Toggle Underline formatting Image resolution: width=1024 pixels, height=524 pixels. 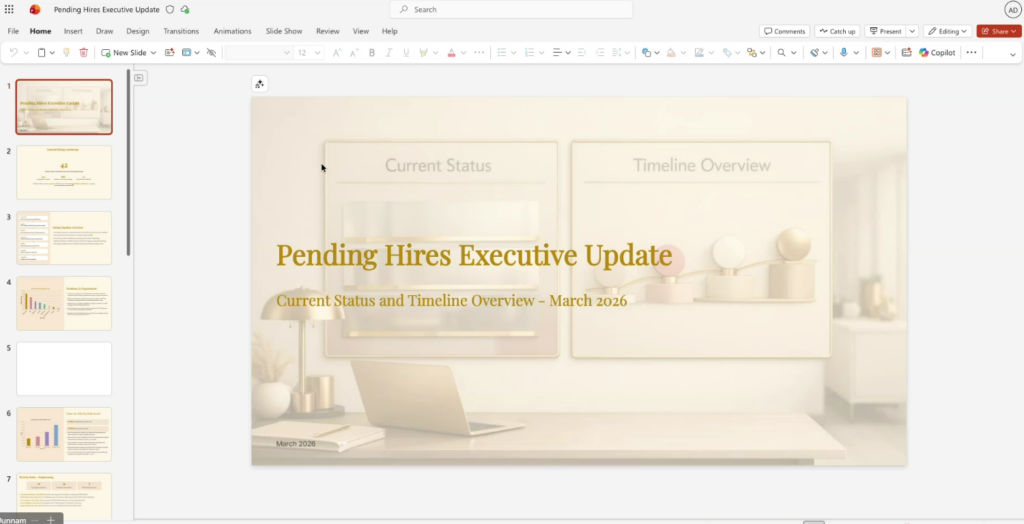(x=406, y=52)
